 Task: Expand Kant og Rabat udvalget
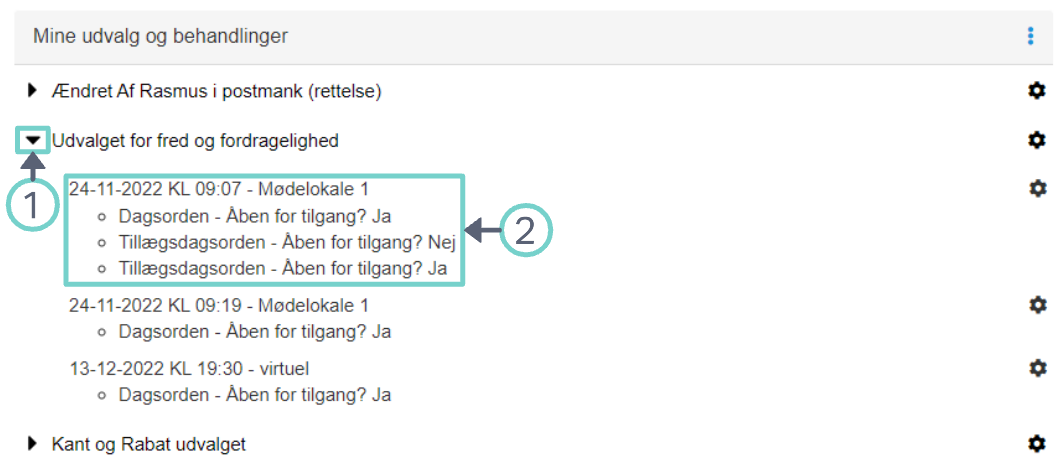pyautogui.click(x=33, y=443)
